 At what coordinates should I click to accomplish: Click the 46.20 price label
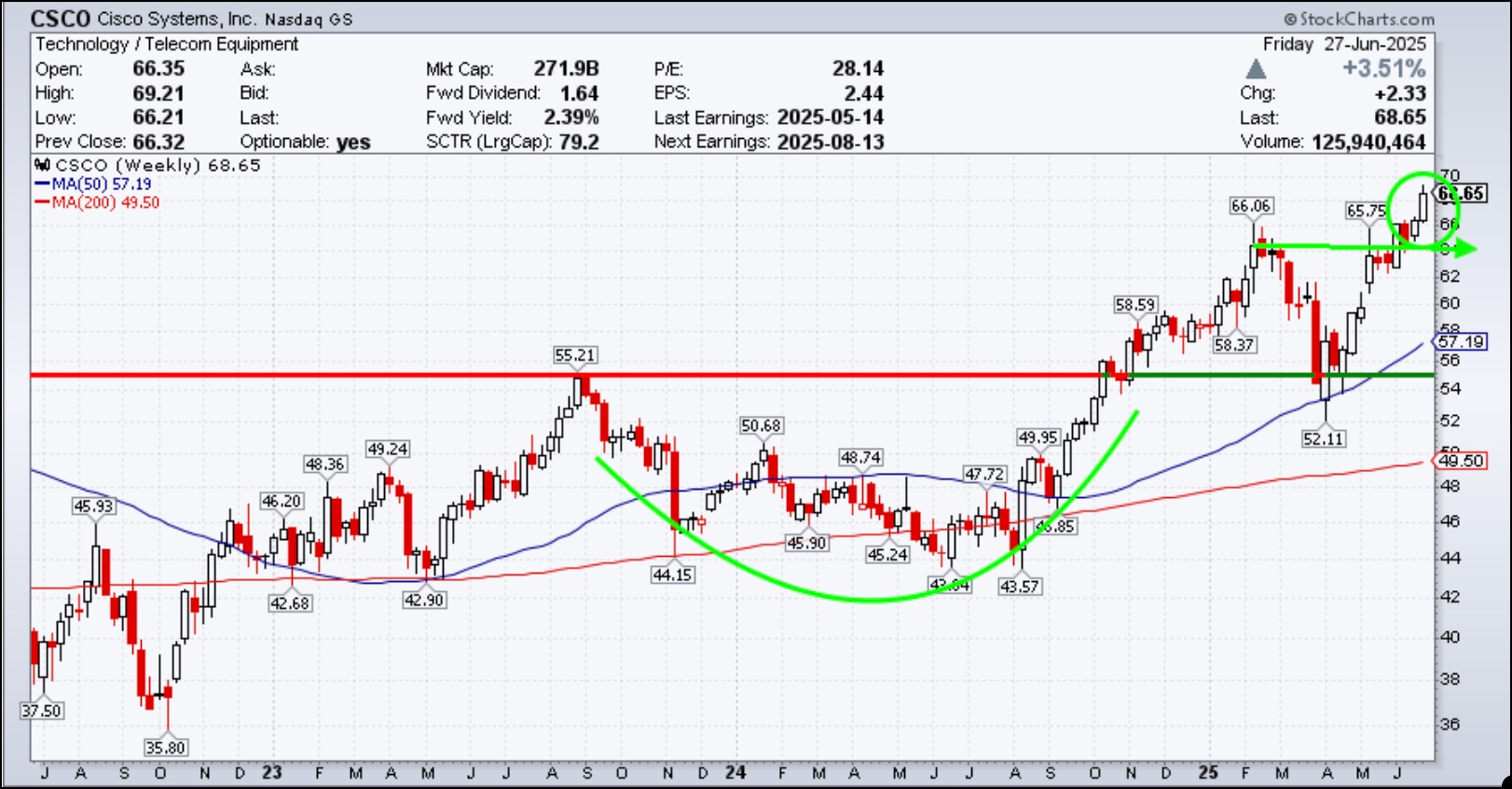click(281, 502)
